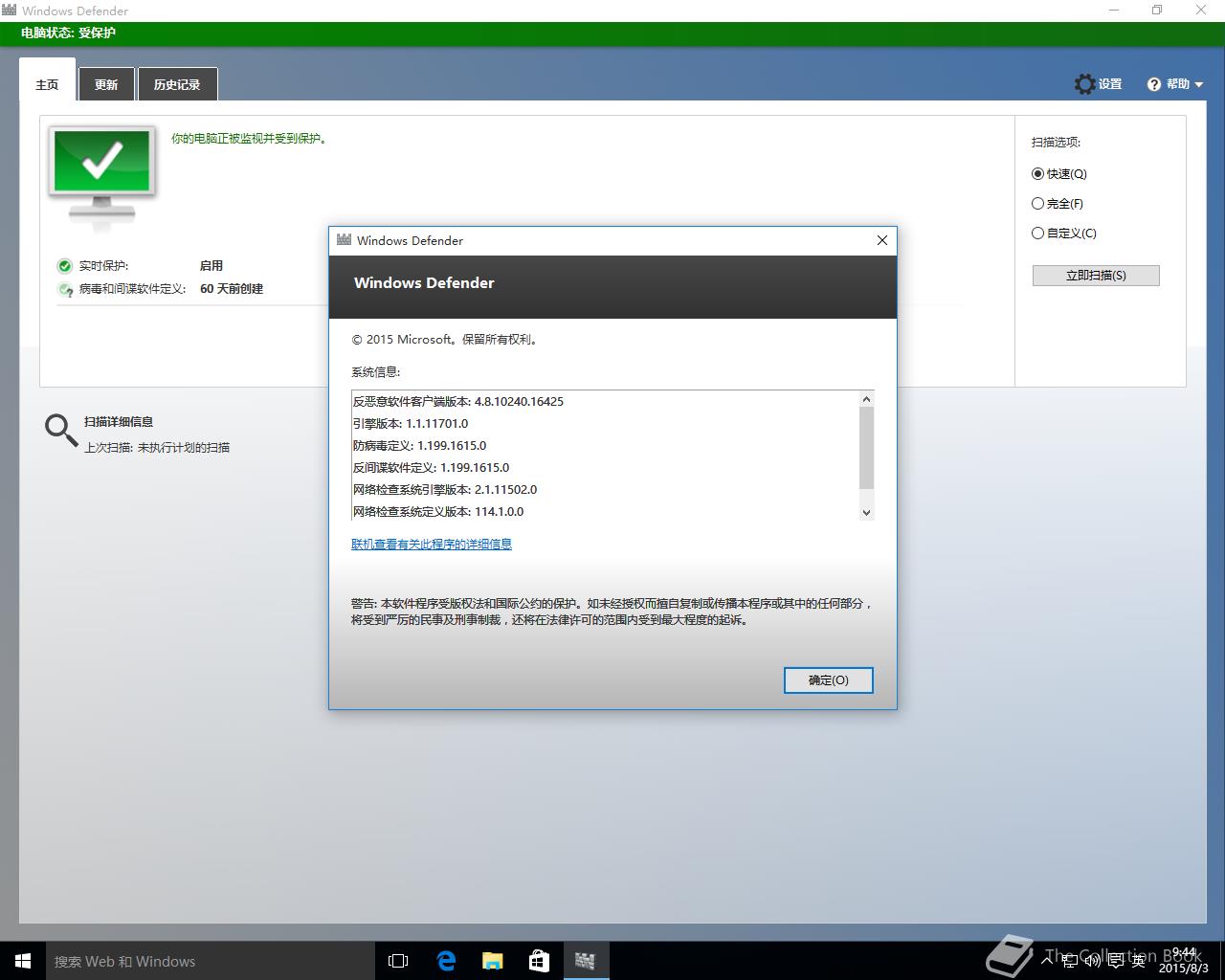1225x980 pixels.
Task: Select the 反恶意软件客户端版本 line
Action: (458, 402)
